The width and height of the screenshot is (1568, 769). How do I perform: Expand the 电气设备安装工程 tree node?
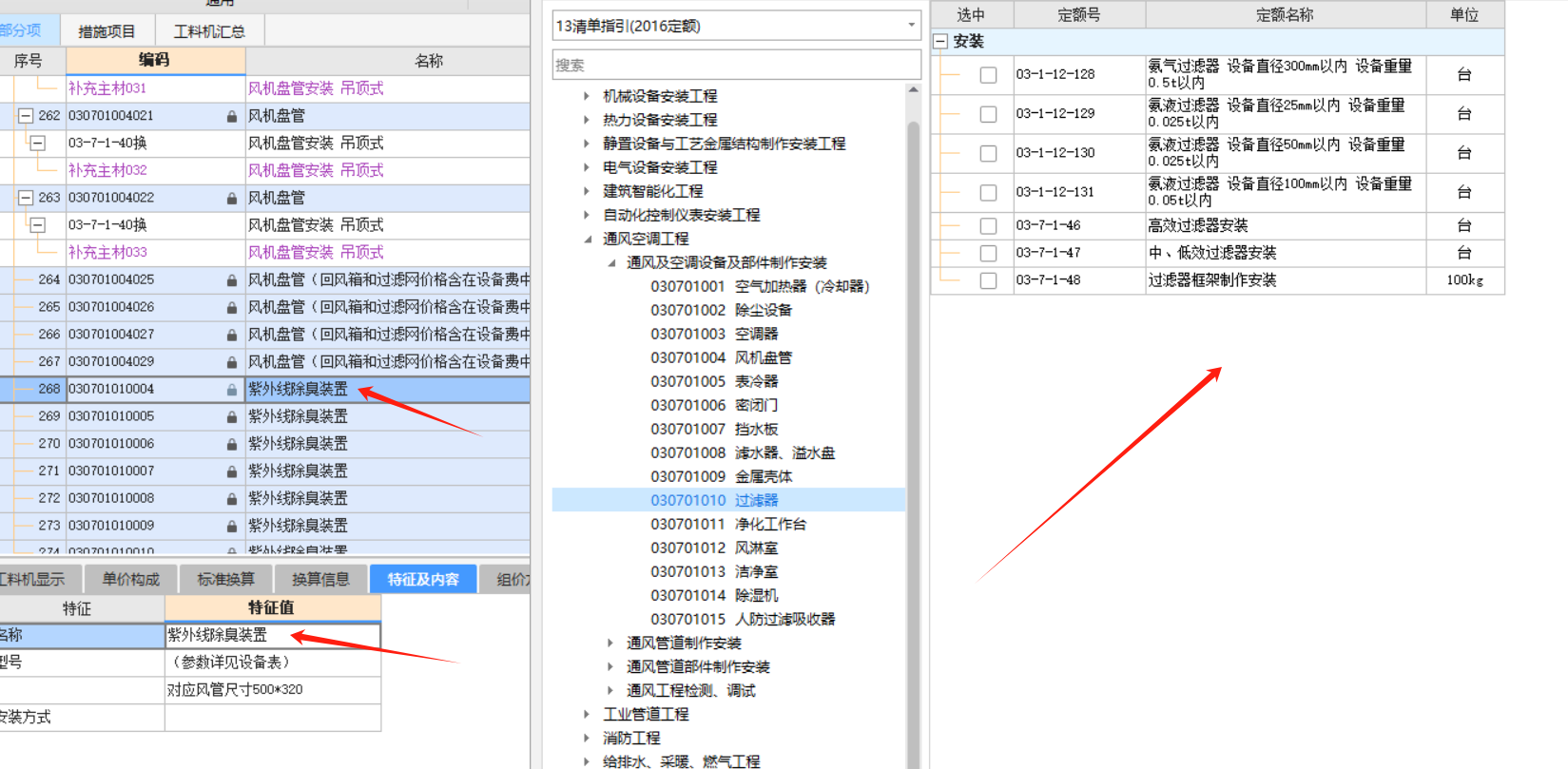click(587, 167)
